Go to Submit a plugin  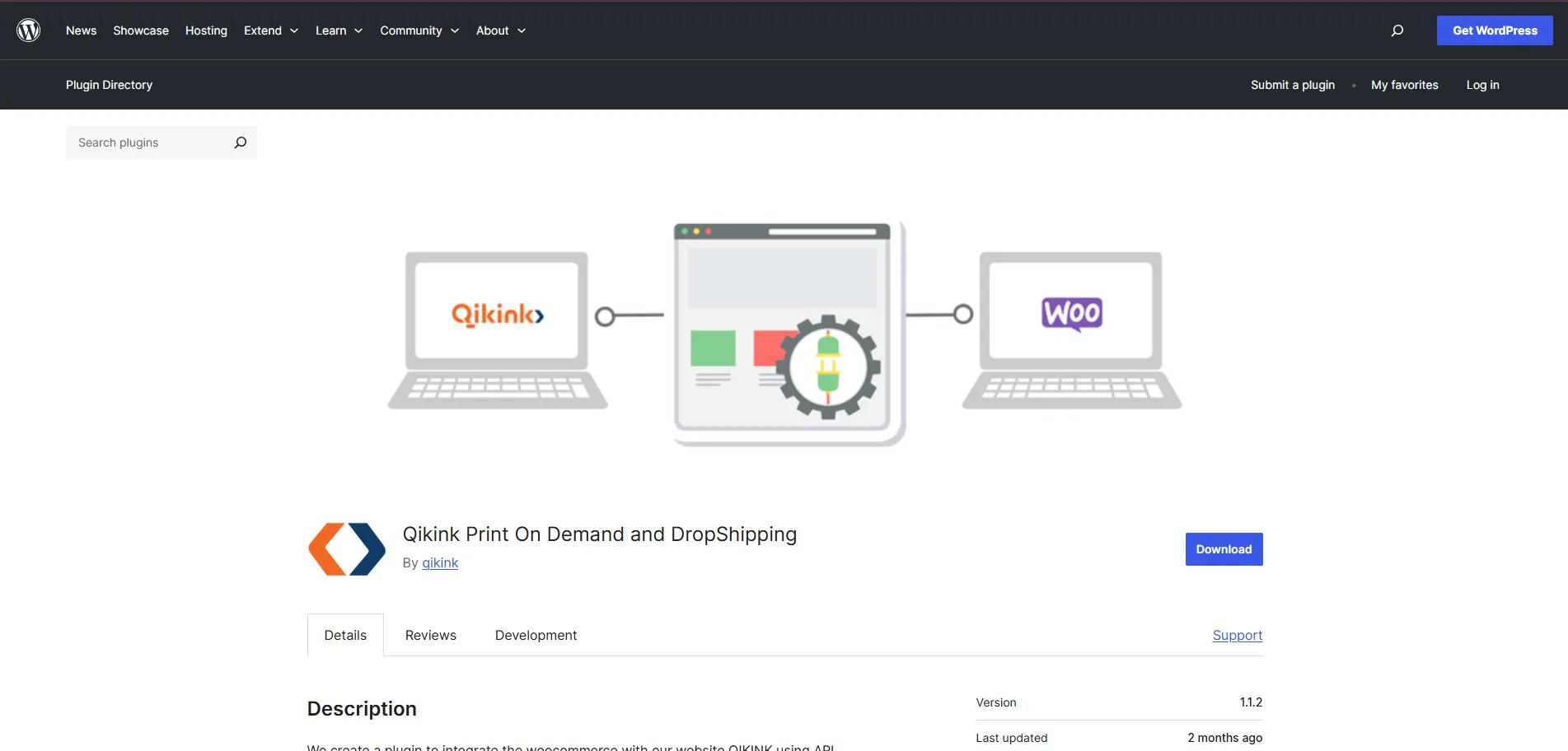pos(1293,85)
